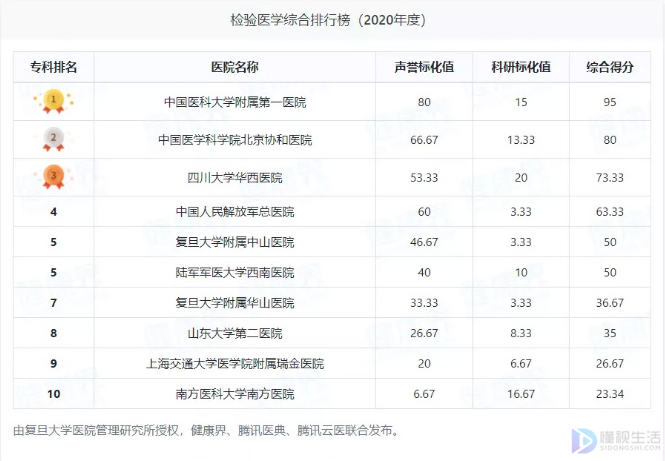The width and height of the screenshot is (665, 461).
Task: Click research value 15 in the first row
Action: point(521,102)
